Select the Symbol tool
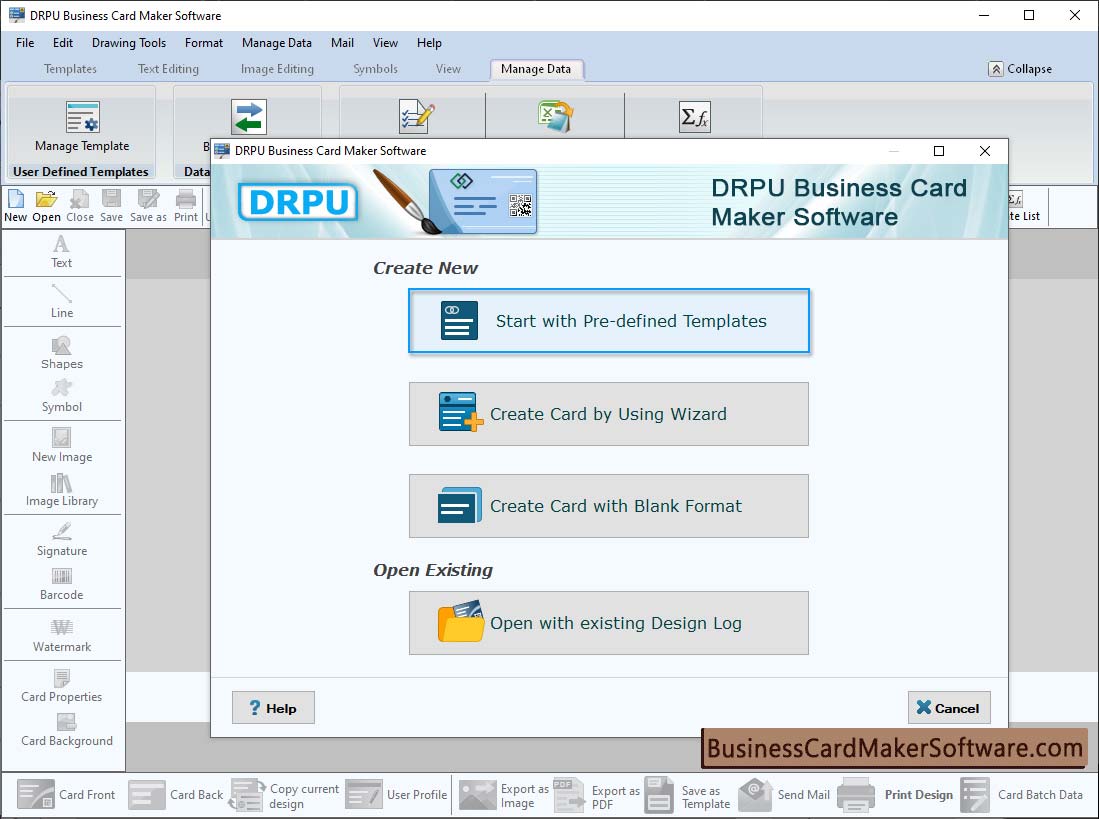The width and height of the screenshot is (1099, 819). click(x=62, y=396)
